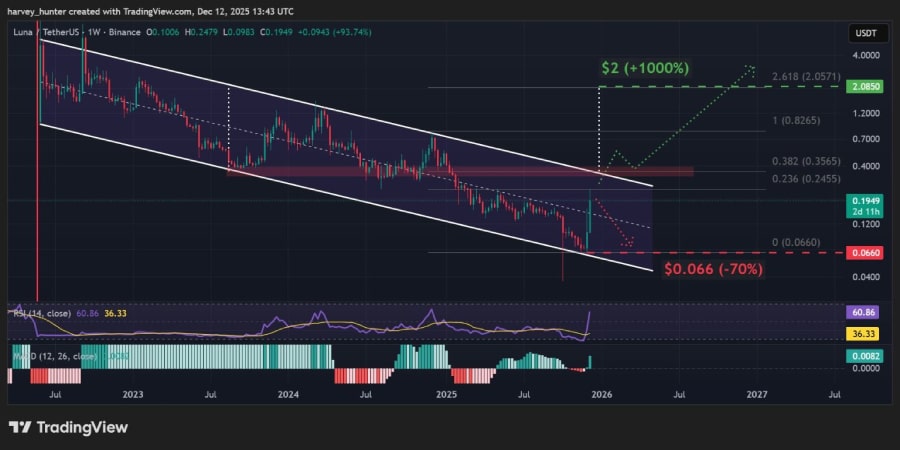Image resolution: width=900 pixels, height=450 pixels.
Task: Click the 2024 label on time axis
Action: 288,395
